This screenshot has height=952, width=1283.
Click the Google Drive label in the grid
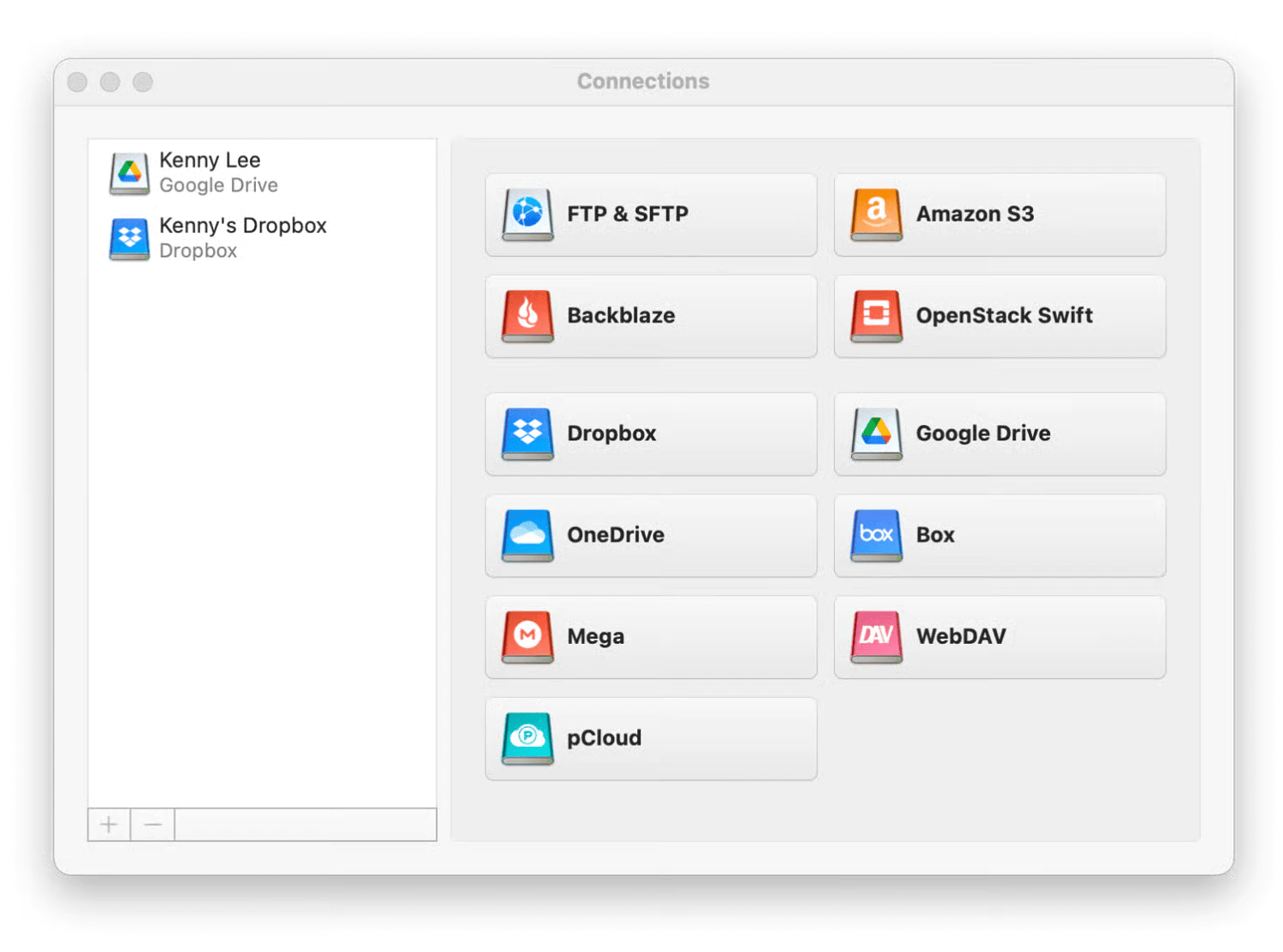pyautogui.click(x=983, y=434)
